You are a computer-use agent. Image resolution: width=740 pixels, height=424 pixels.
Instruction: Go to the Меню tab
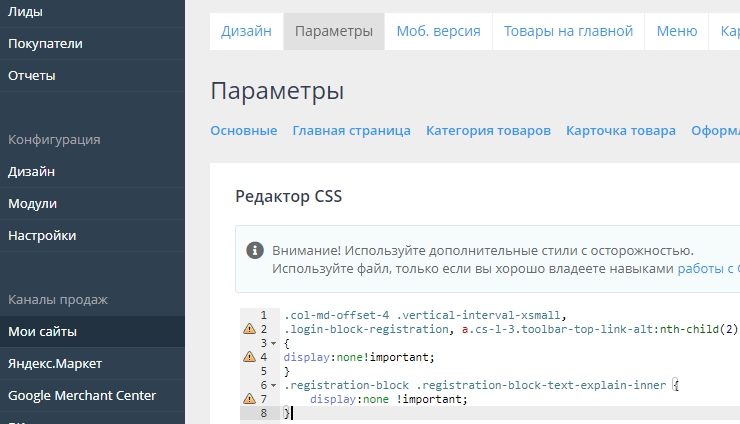[x=676, y=31]
